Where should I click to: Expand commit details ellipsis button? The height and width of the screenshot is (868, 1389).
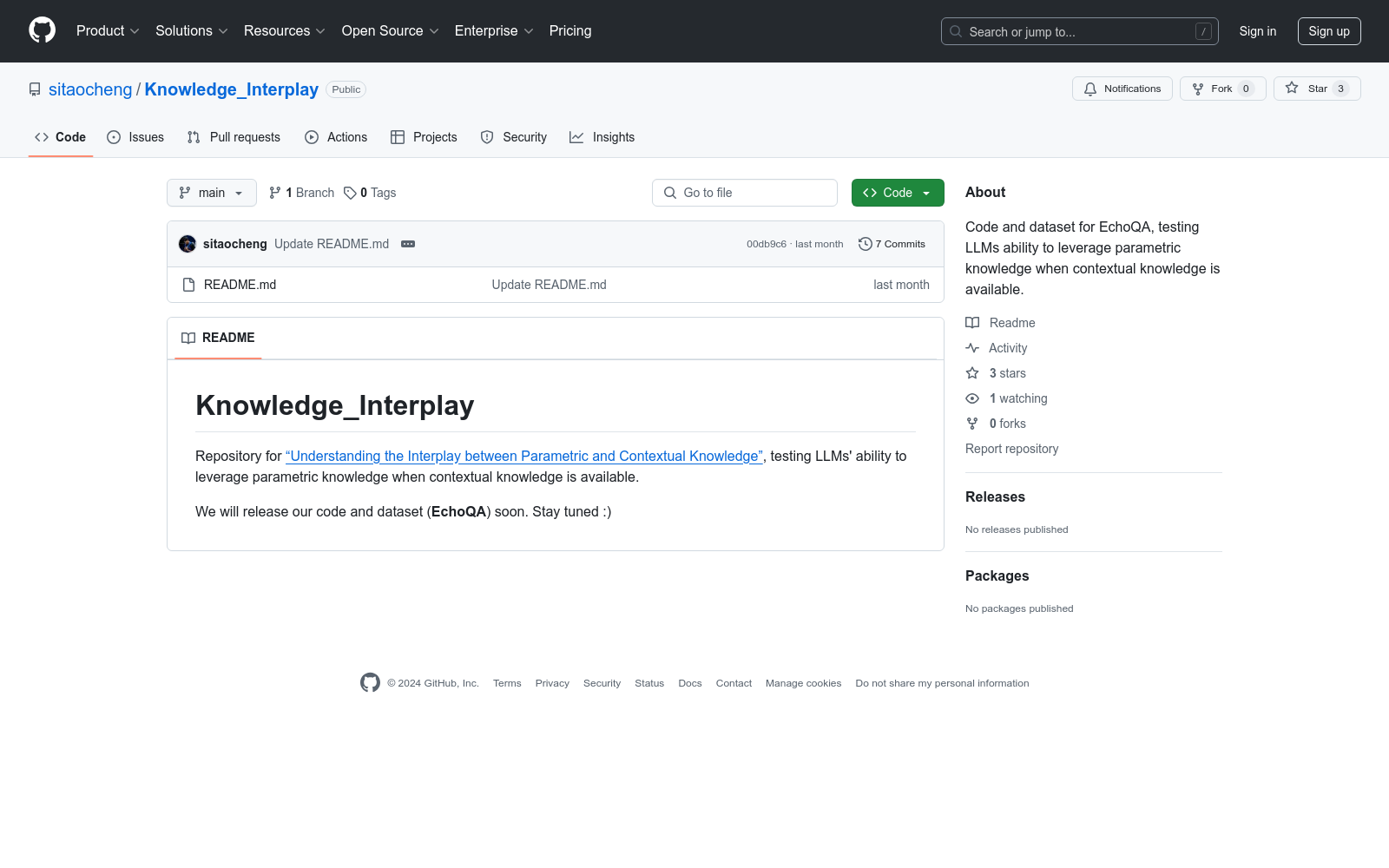408,244
